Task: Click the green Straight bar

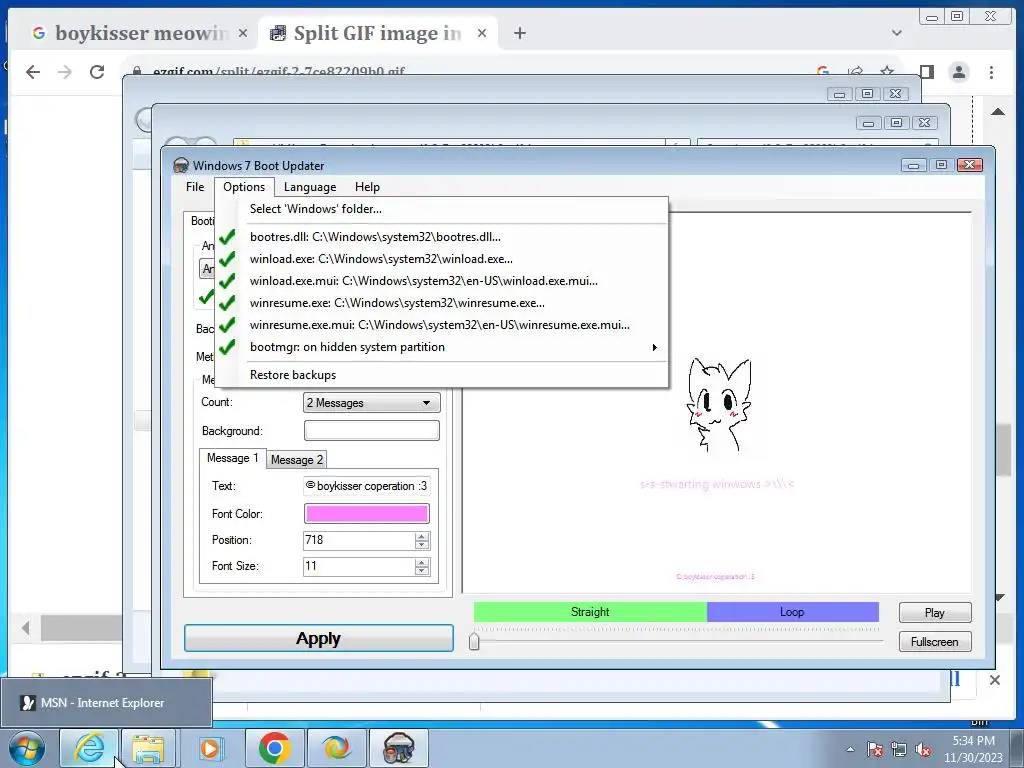Action: pyautogui.click(x=590, y=612)
